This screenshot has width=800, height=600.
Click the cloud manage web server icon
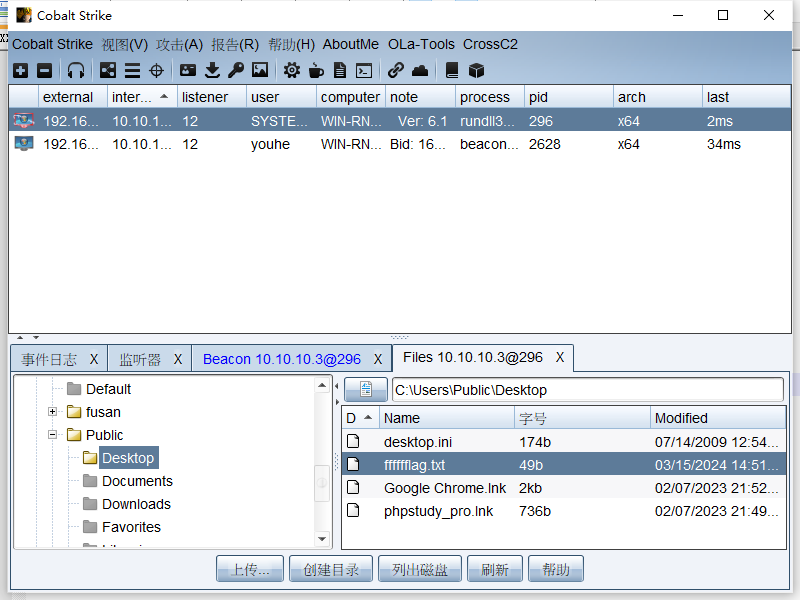420,70
